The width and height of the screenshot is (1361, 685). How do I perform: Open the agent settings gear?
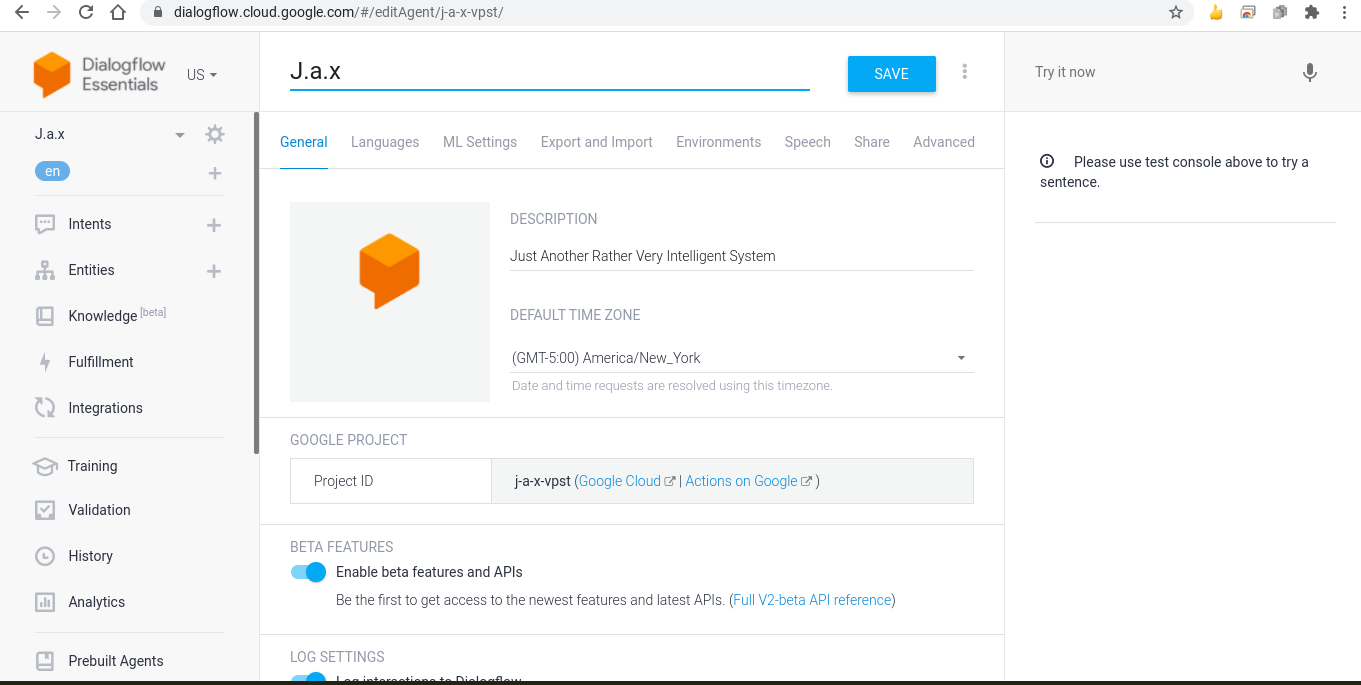pos(214,133)
